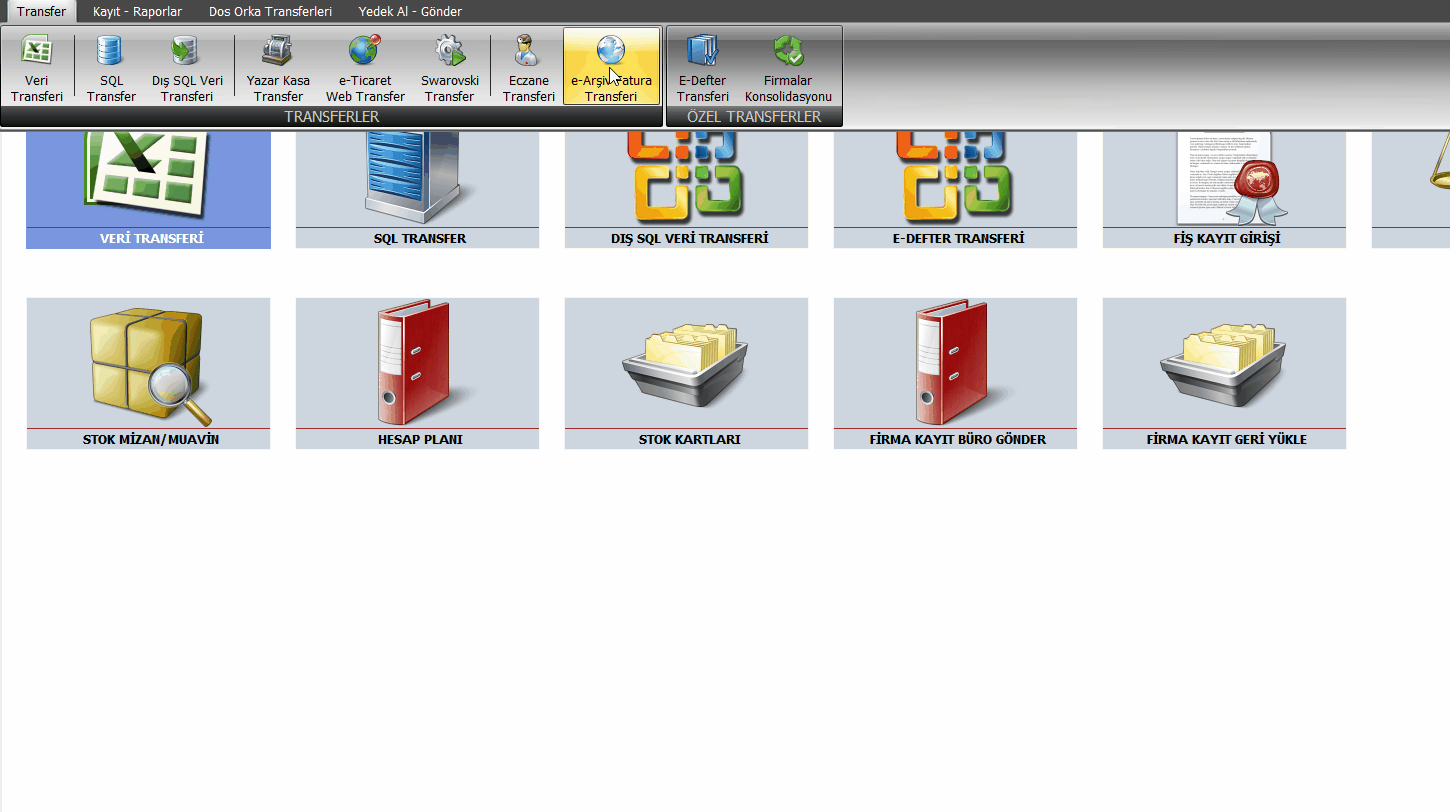This screenshot has width=1450, height=812.
Task: Open the Stok Kartları tile
Action: (x=686, y=372)
